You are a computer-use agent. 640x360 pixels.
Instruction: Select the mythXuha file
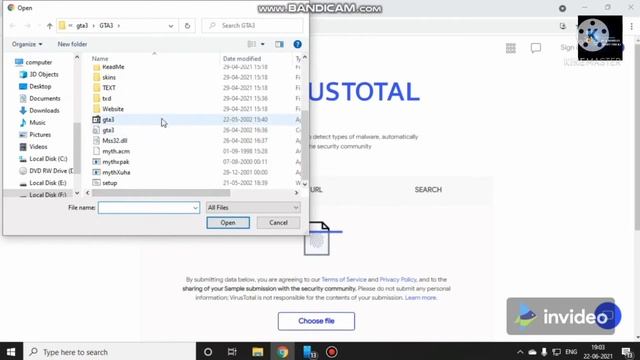coord(116,172)
